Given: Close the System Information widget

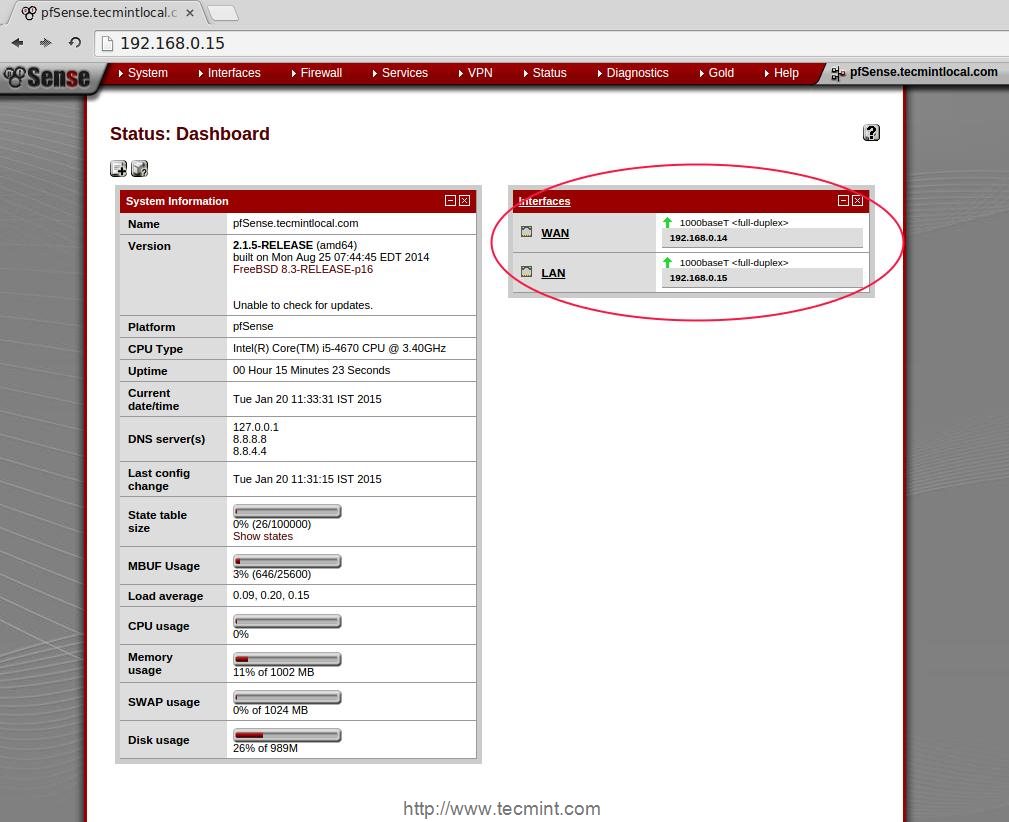Looking at the screenshot, I should click(x=464, y=201).
